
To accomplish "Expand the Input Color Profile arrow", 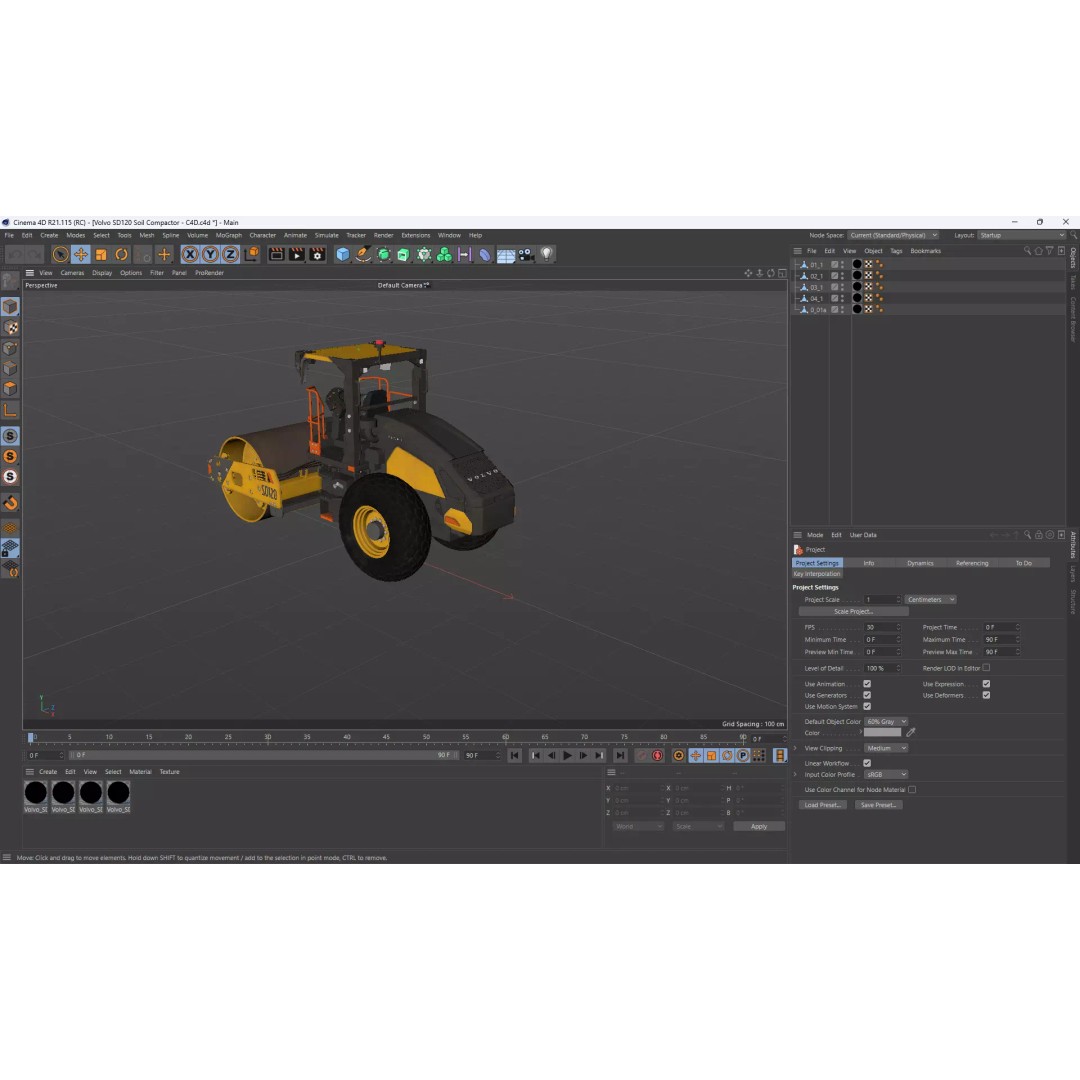I will coord(796,774).
